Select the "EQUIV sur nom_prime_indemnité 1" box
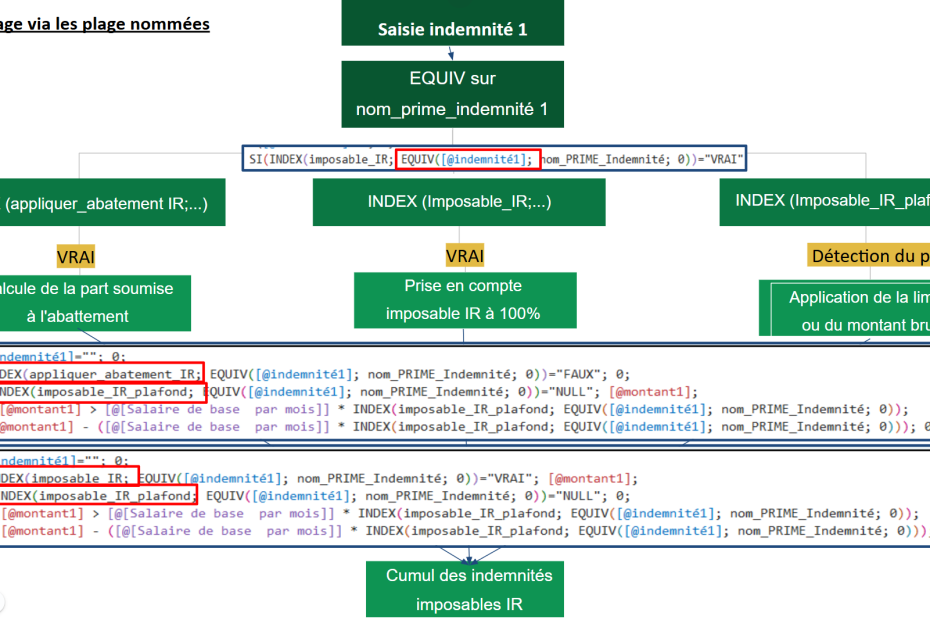The width and height of the screenshot is (930, 620). click(453, 94)
